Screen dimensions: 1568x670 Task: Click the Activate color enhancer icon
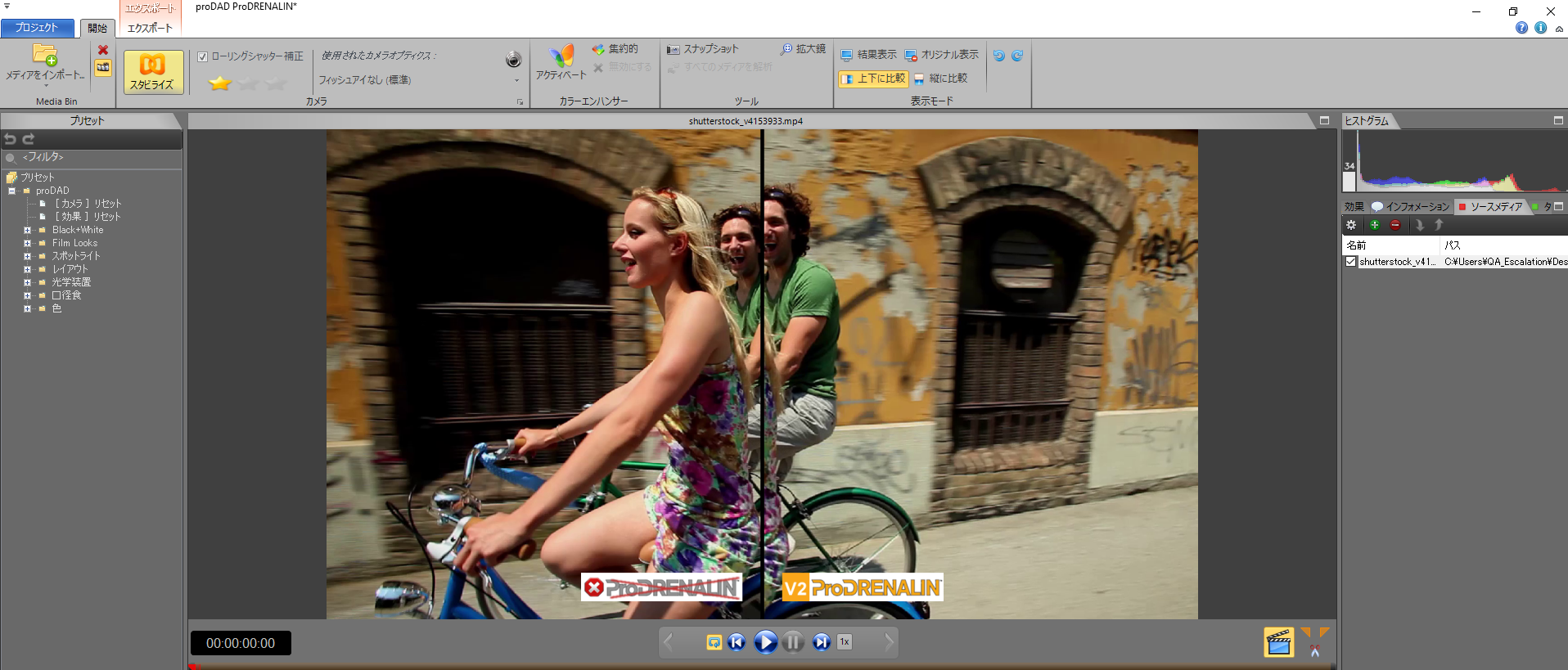(561, 62)
